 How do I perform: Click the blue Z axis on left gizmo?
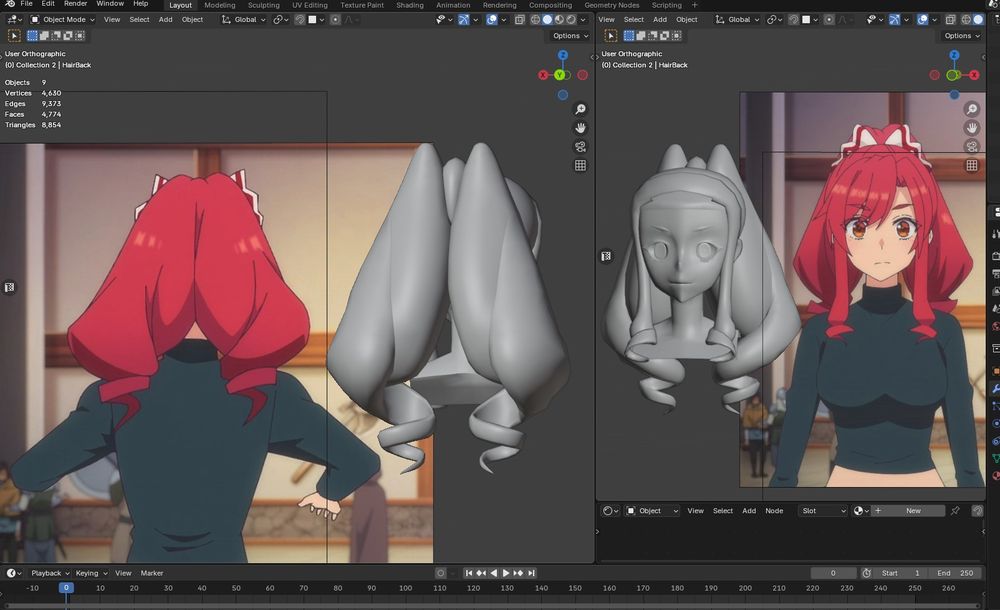pyautogui.click(x=562, y=56)
